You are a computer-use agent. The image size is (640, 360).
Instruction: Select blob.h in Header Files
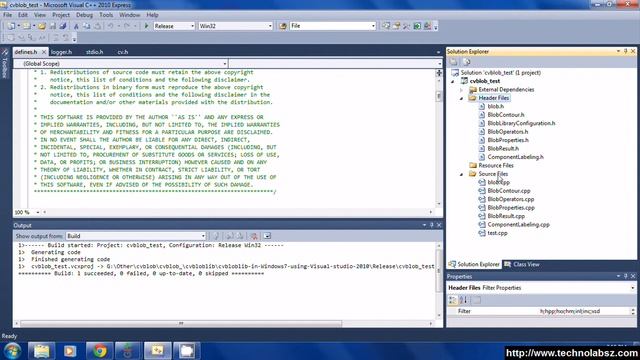[496, 107]
